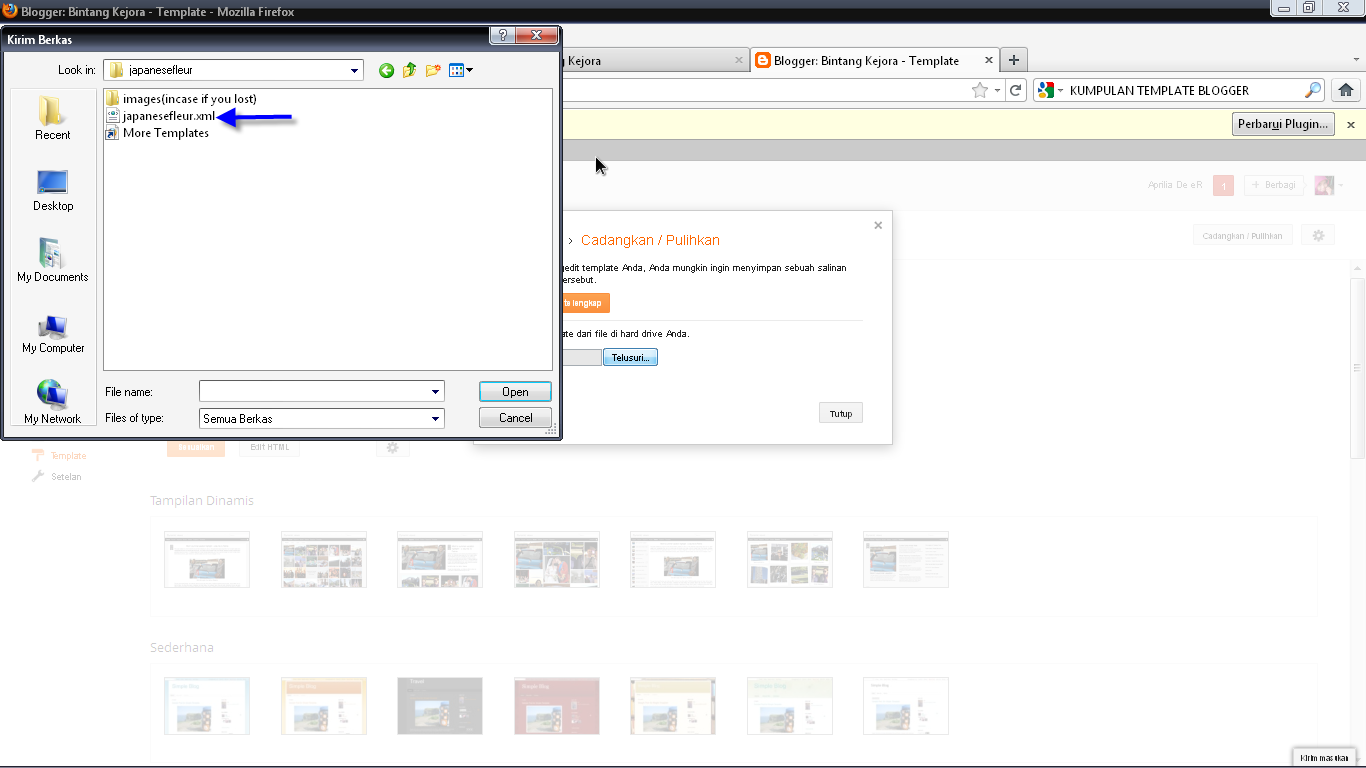Click the Tutup button in Blogger dialog

(840, 413)
